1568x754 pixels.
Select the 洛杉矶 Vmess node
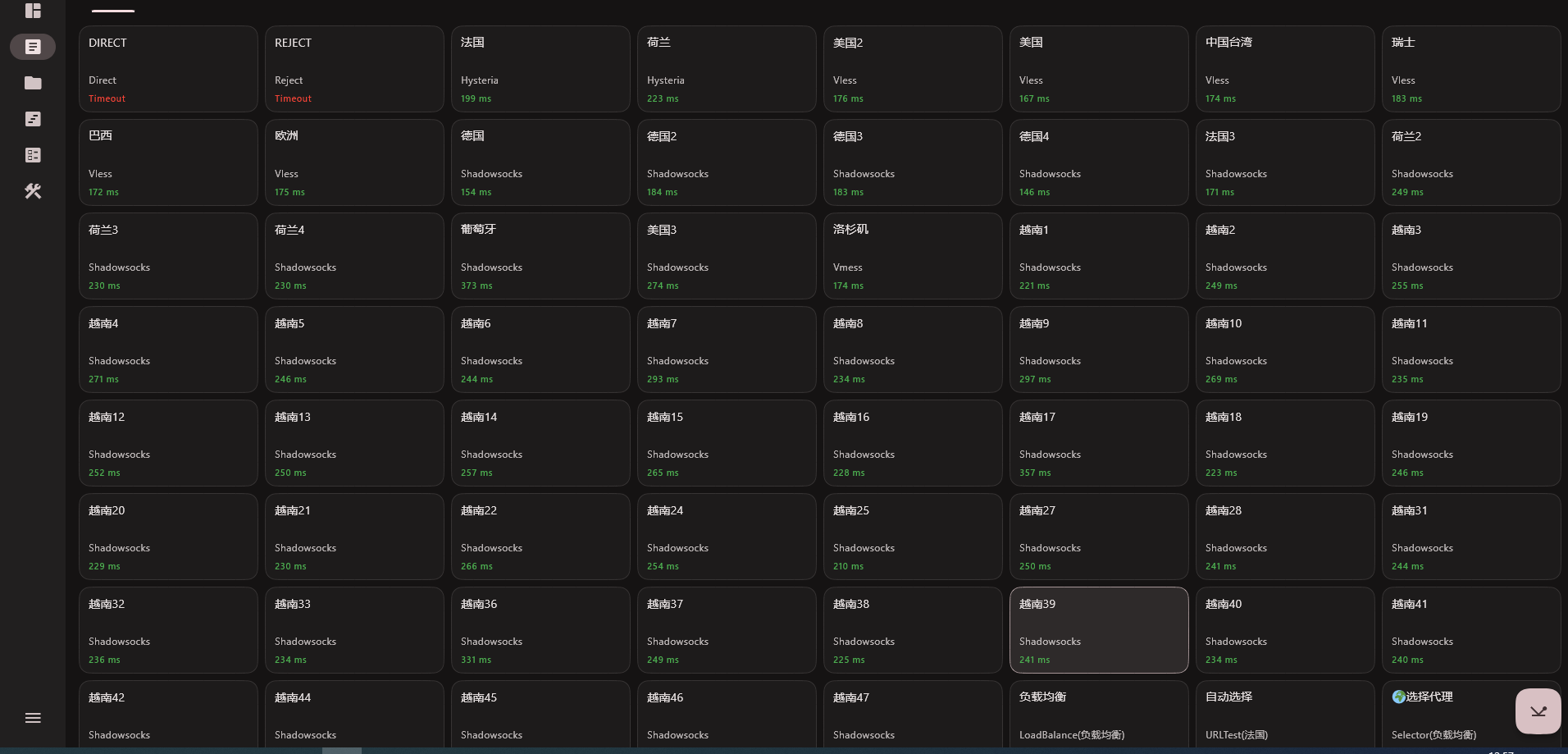point(913,256)
